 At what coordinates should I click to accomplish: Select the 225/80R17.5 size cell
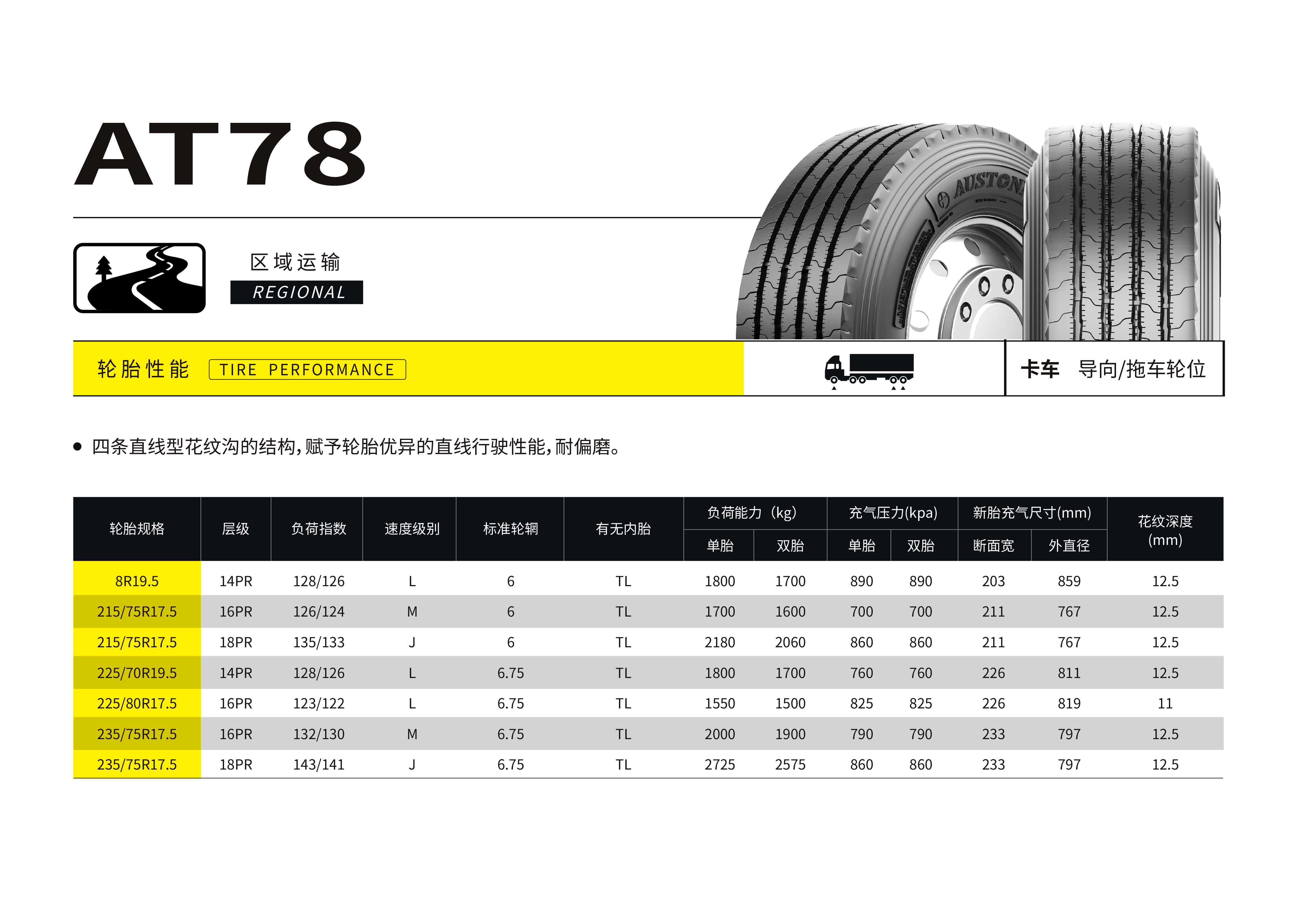pyautogui.click(x=137, y=703)
